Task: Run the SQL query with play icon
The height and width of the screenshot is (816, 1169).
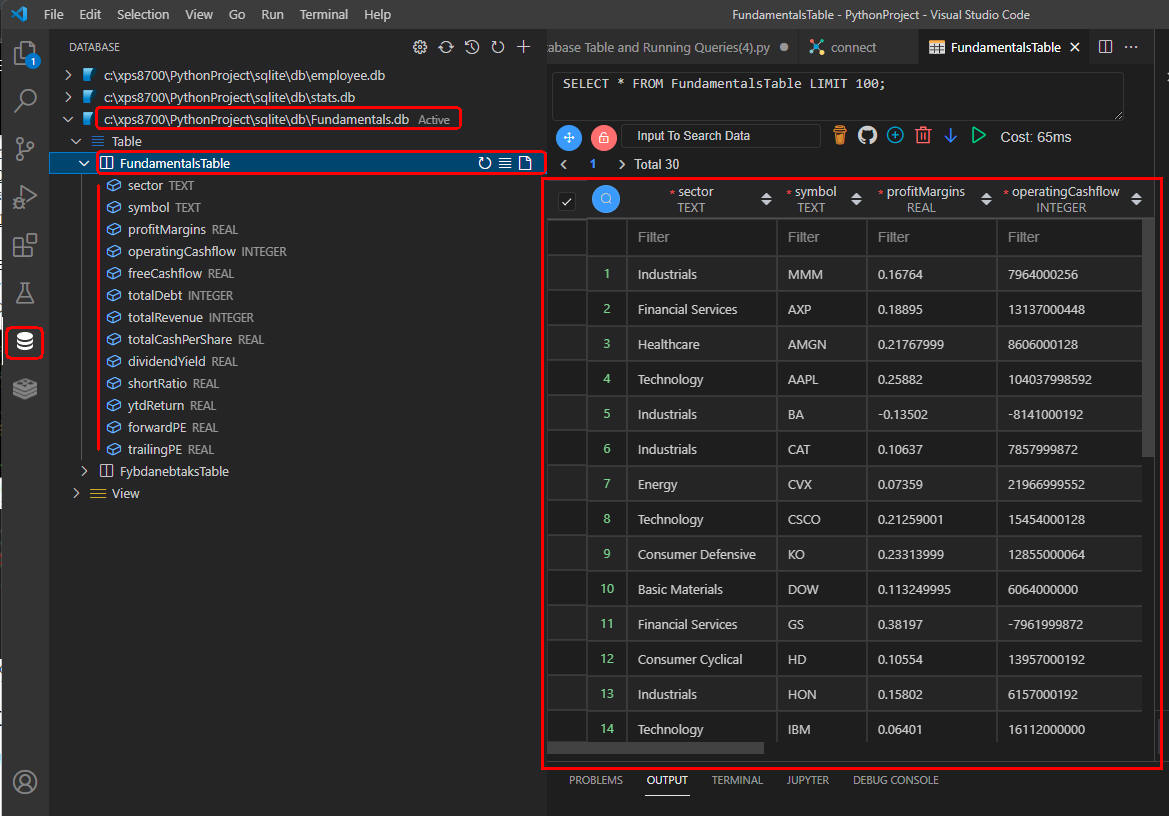Action: click(978, 136)
